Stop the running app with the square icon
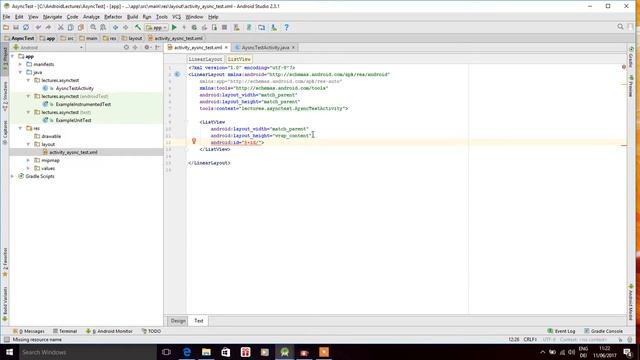The height and width of the screenshot is (360, 640). [224, 27]
